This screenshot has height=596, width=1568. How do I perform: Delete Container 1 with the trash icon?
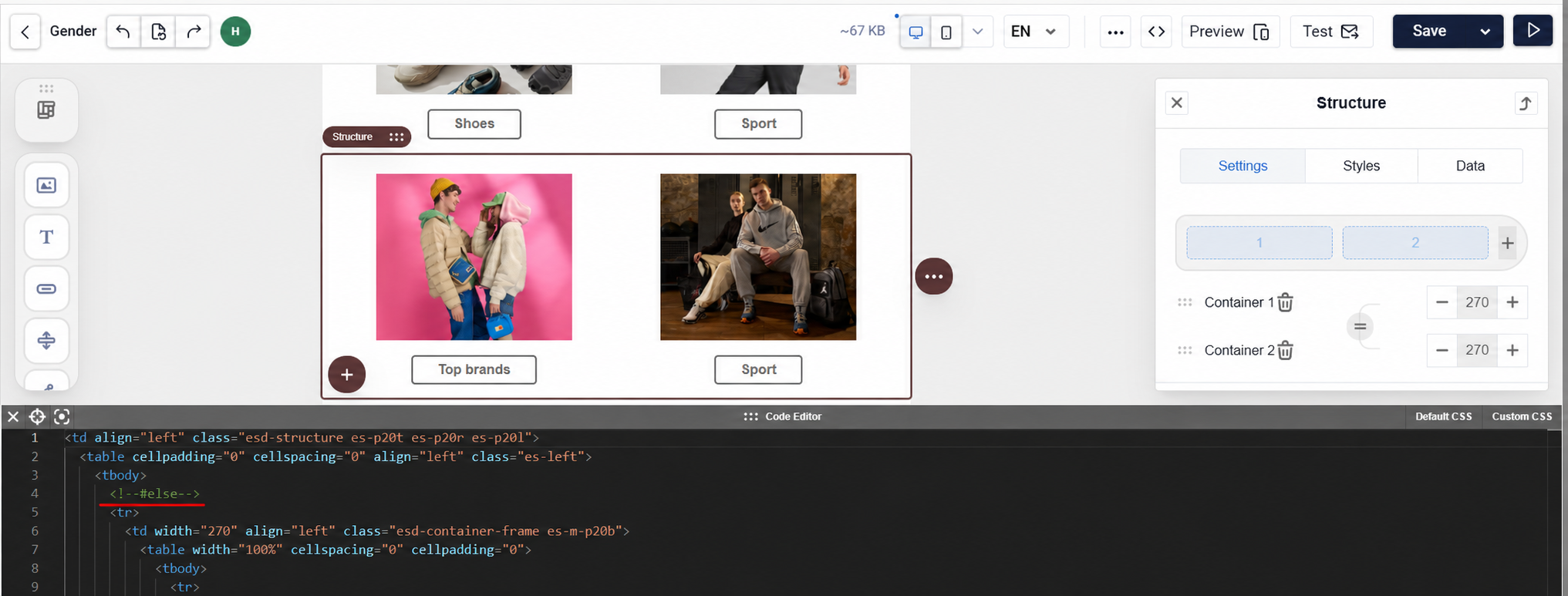[1285, 302]
